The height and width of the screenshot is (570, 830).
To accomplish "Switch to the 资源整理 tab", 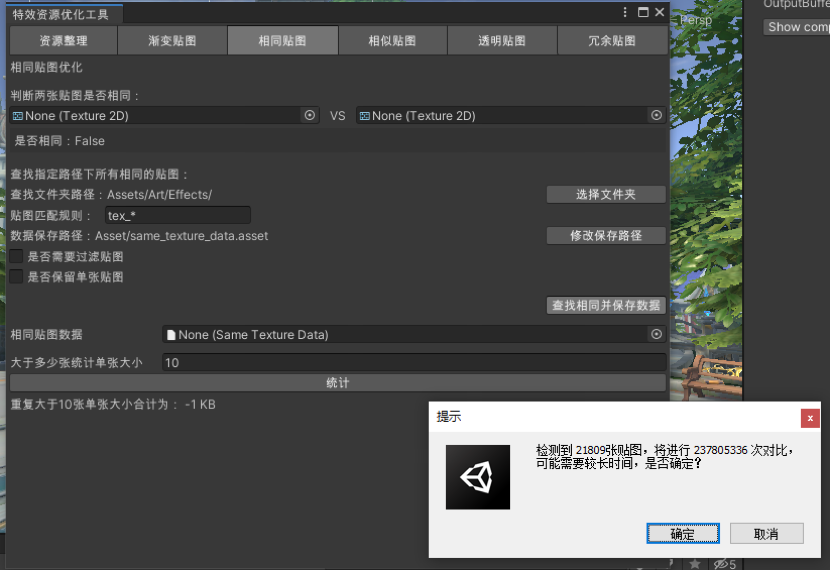I will pyautogui.click(x=64, y=41).
